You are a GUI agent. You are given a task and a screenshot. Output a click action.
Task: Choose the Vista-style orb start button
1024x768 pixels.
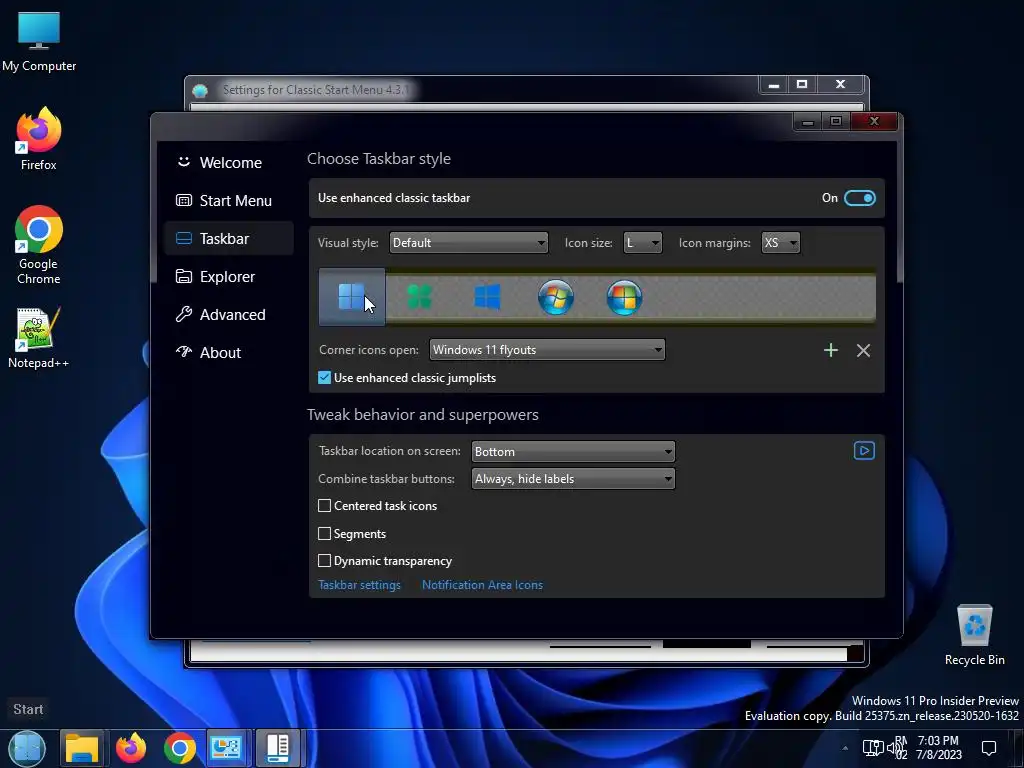(624, 297)
